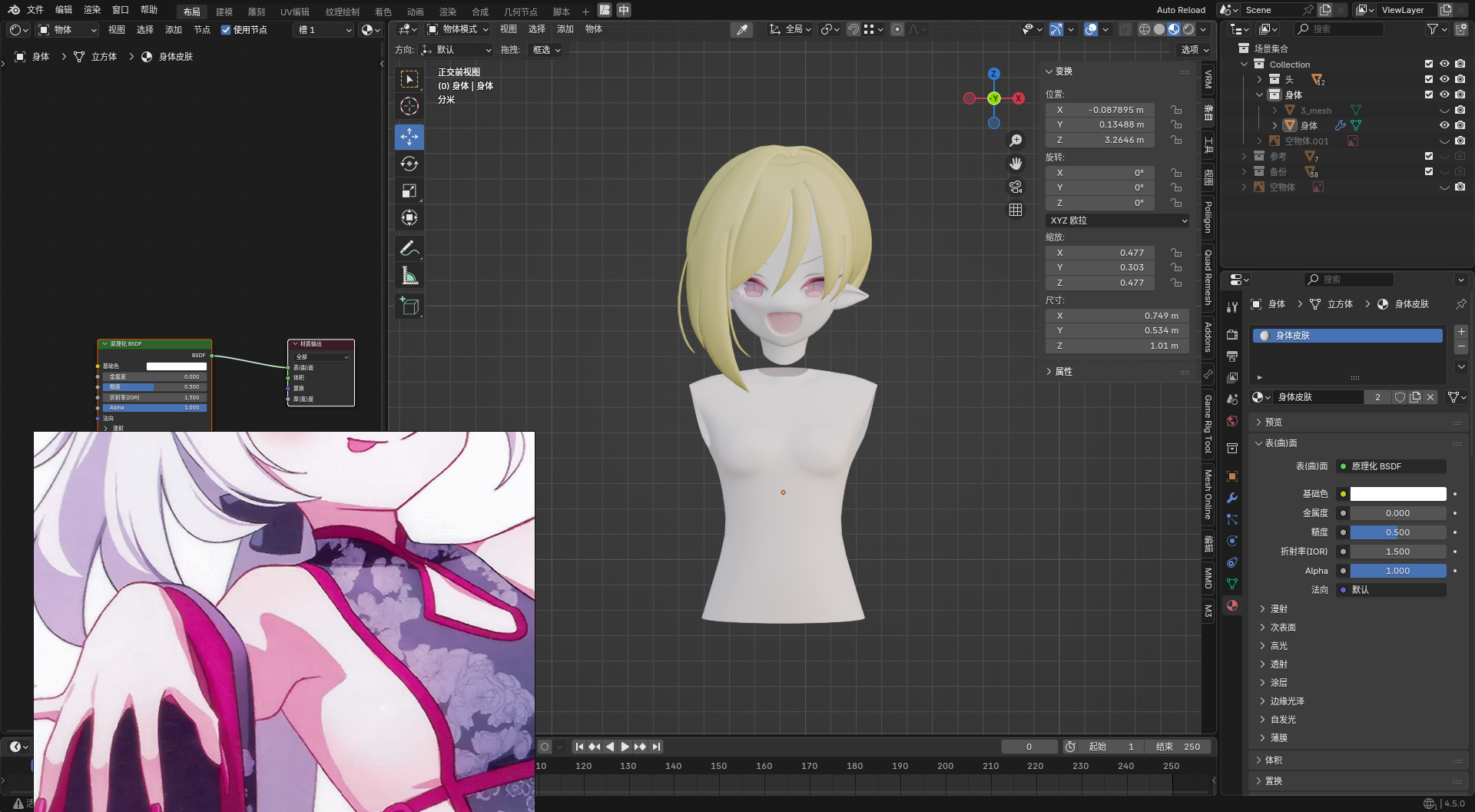Screen dimensions: 1475x812
Task: Open the XYZ Euler rotation mode dropdown
Action: (1118, 220)
